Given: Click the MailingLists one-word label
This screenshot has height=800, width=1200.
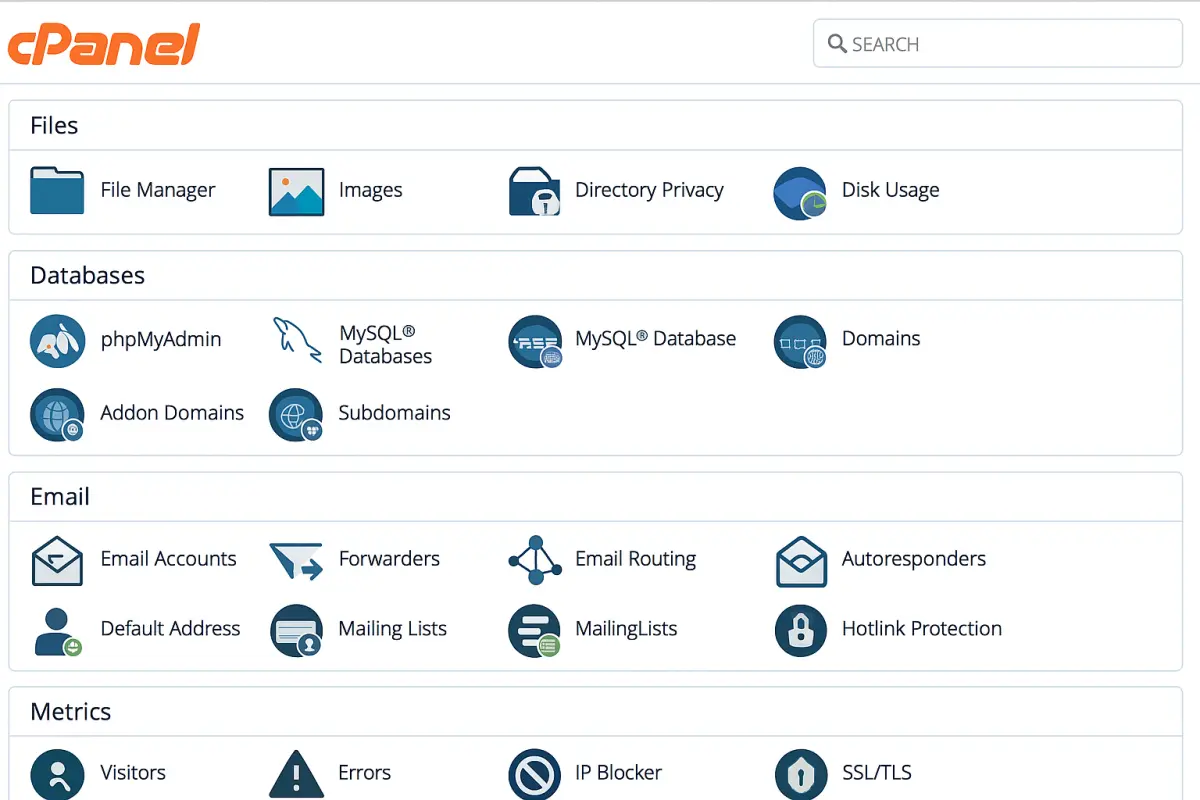Looking at the screenshot, I should (x=626, y=630).
